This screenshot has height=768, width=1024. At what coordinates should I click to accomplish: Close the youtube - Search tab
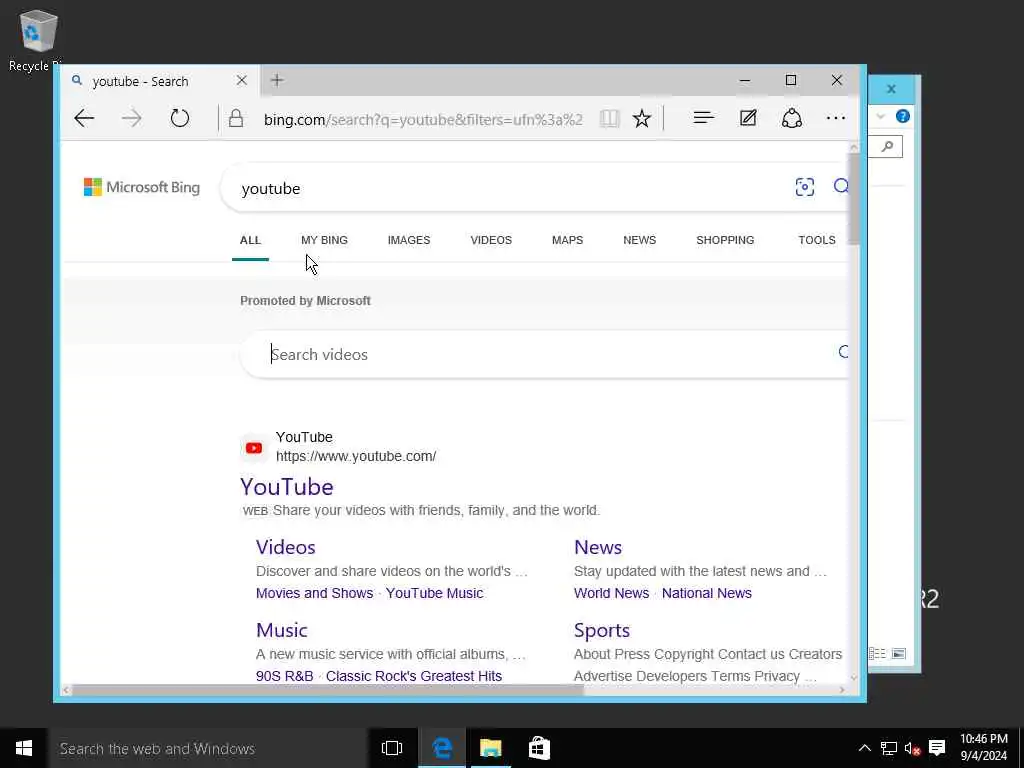click(x=242, y=80)
